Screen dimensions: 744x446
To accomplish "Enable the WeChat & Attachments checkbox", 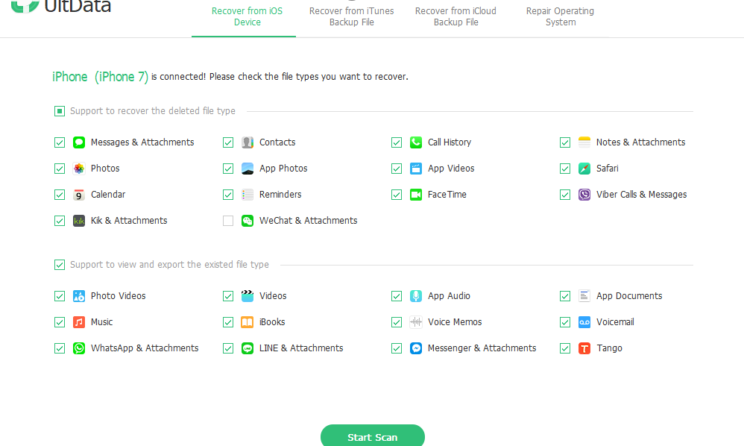I will pos(228,220).
